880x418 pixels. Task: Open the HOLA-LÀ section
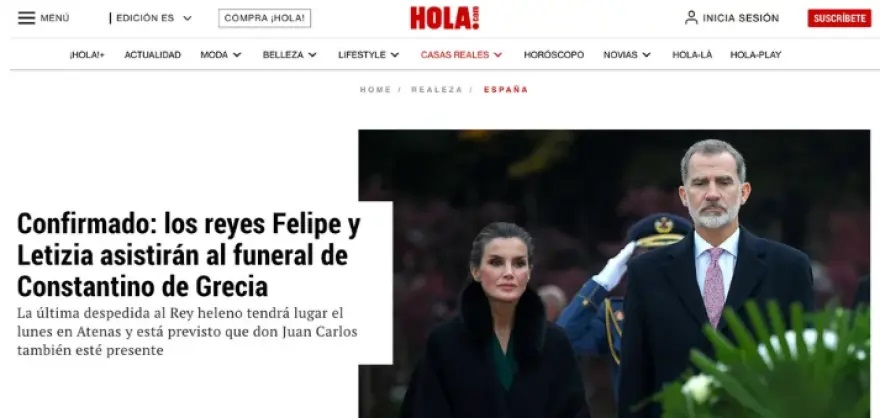click(692, 55)
